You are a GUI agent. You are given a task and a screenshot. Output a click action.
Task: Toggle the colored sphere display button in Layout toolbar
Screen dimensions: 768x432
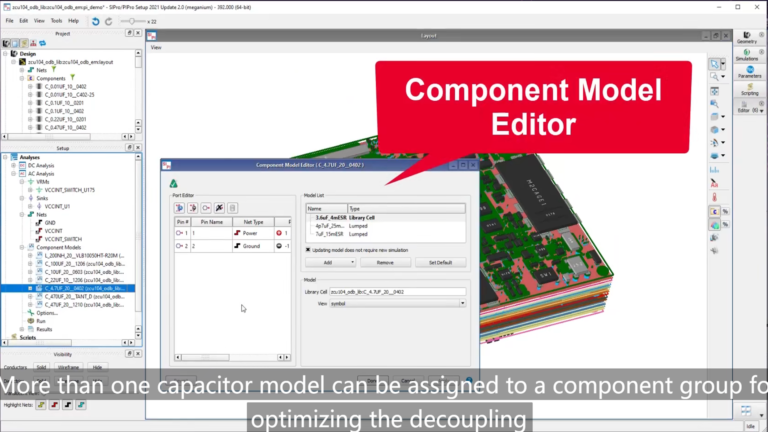[x=715, y=225]
